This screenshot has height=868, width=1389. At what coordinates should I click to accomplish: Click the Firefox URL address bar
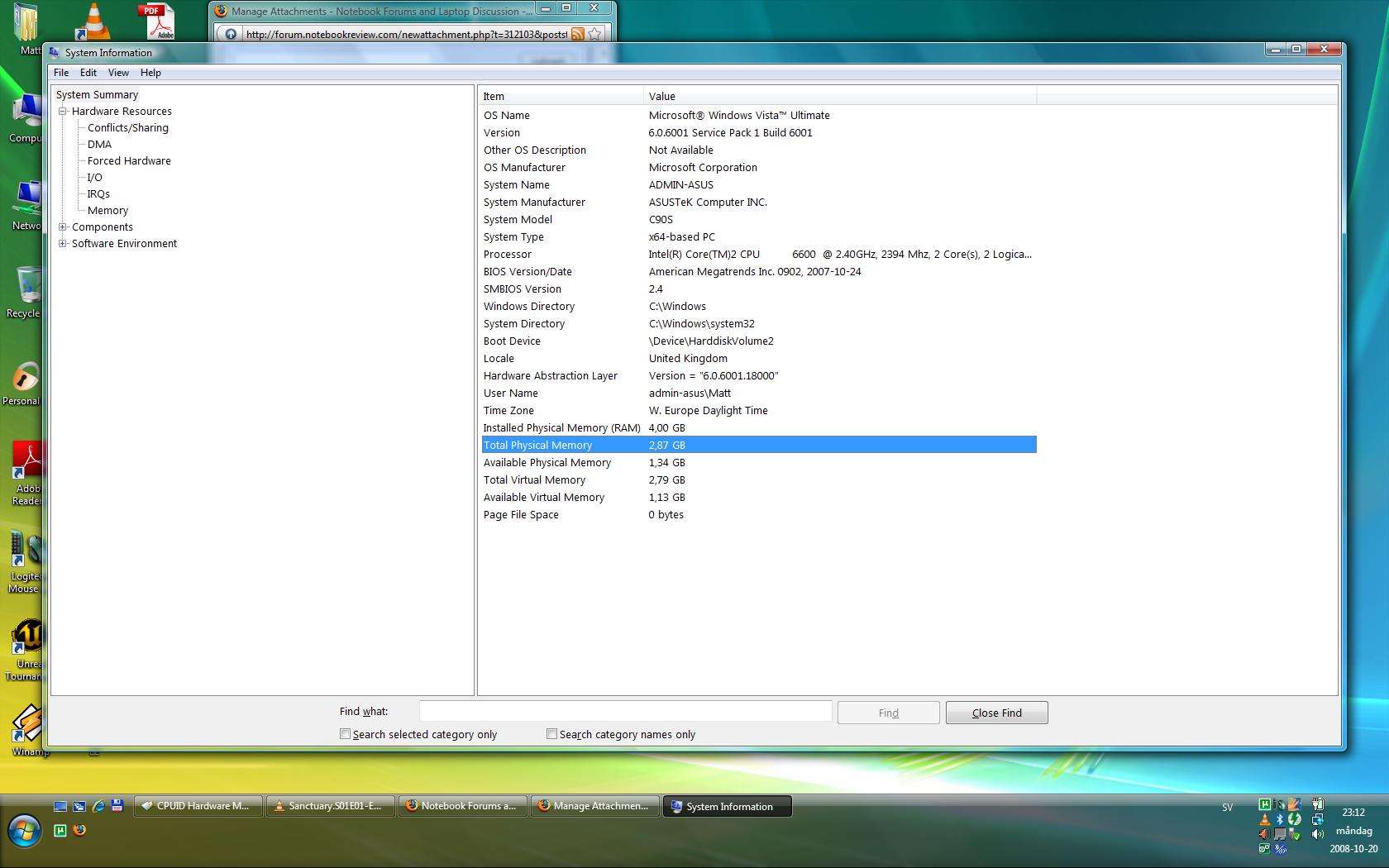point(406,34)
